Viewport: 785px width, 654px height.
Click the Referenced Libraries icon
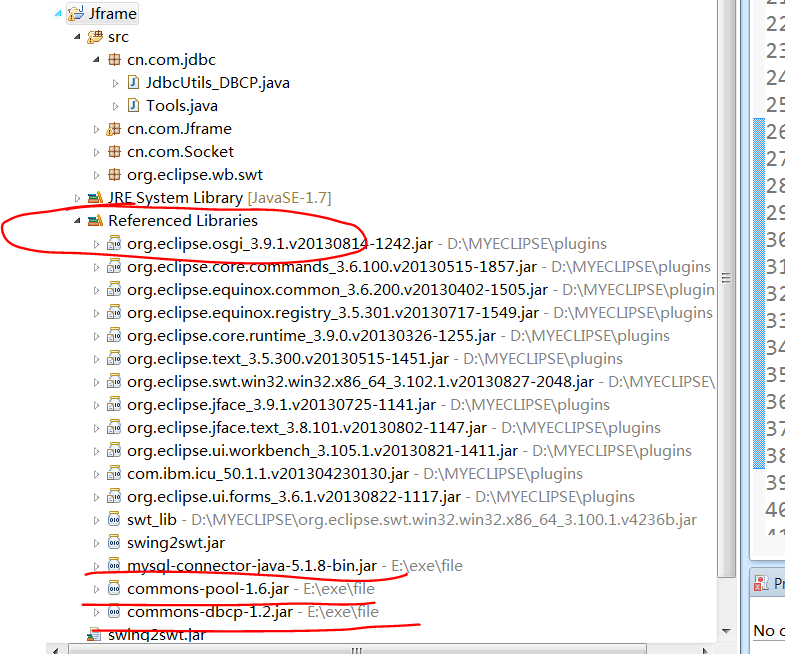click(x=95, y=221)
